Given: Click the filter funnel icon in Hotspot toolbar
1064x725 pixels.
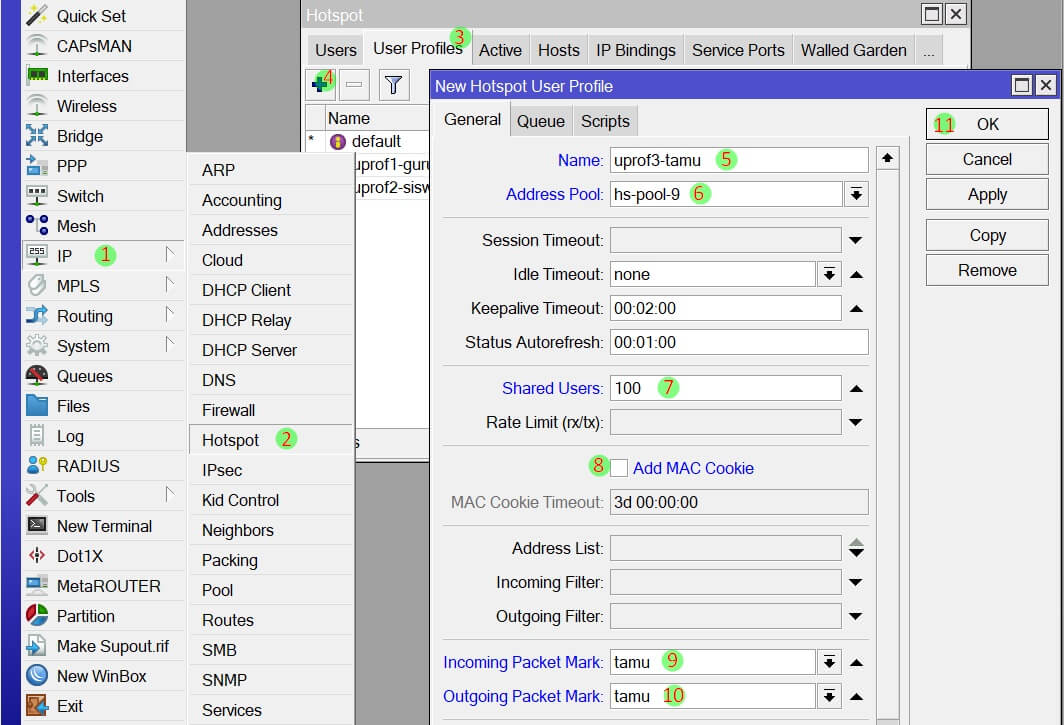Looking at the screenshot, I should click(x=393, y=85).
